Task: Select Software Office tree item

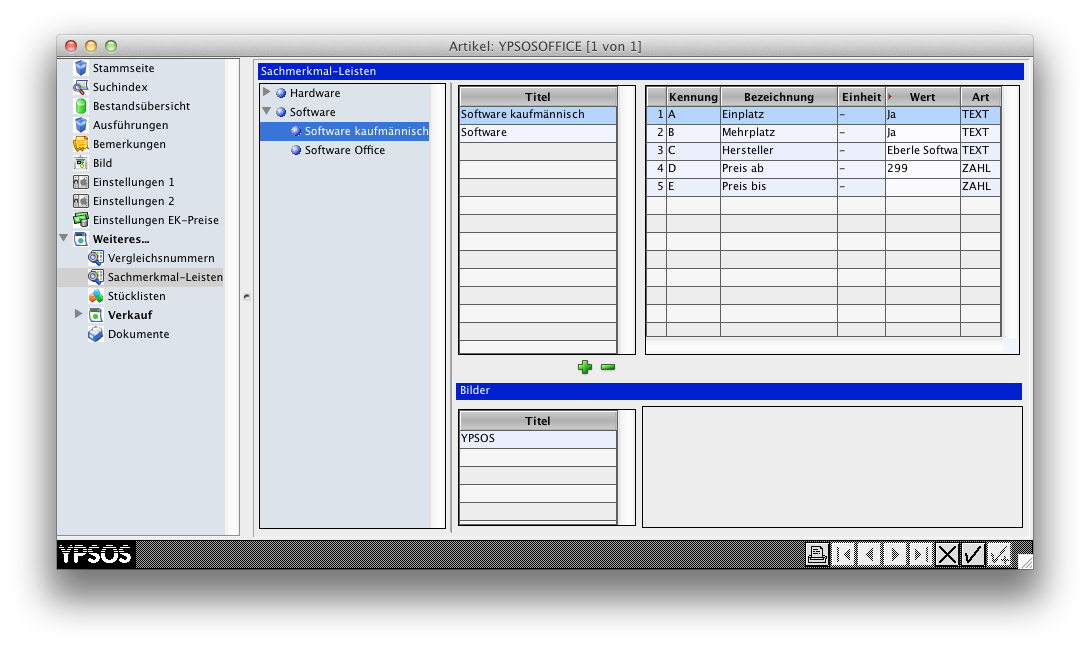Action: [x=344, y=150]
